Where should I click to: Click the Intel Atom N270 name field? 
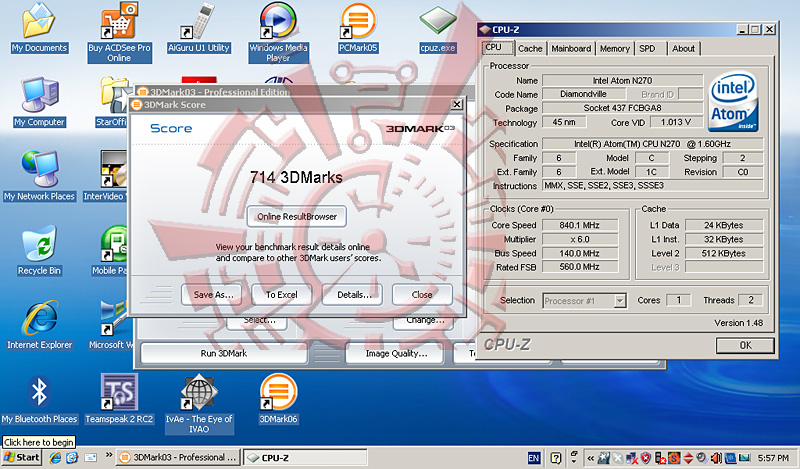click(622, 80)
